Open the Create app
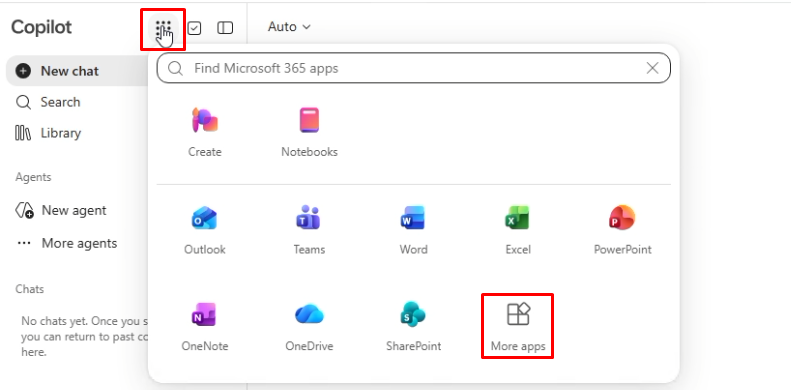The image size is (791, 390). click(205, 132)
